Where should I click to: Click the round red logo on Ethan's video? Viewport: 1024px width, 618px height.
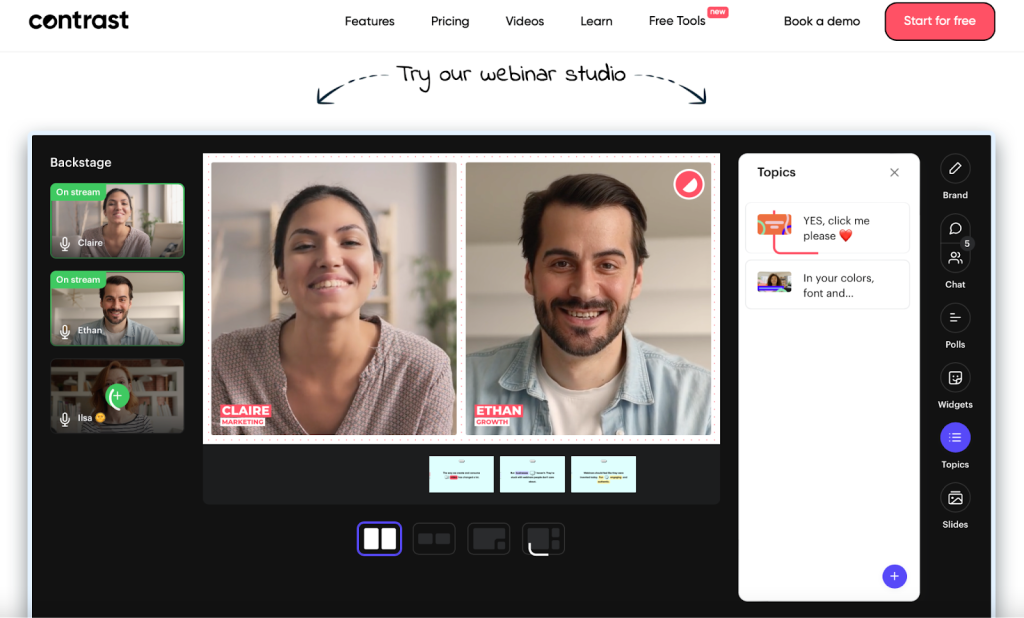688,184
